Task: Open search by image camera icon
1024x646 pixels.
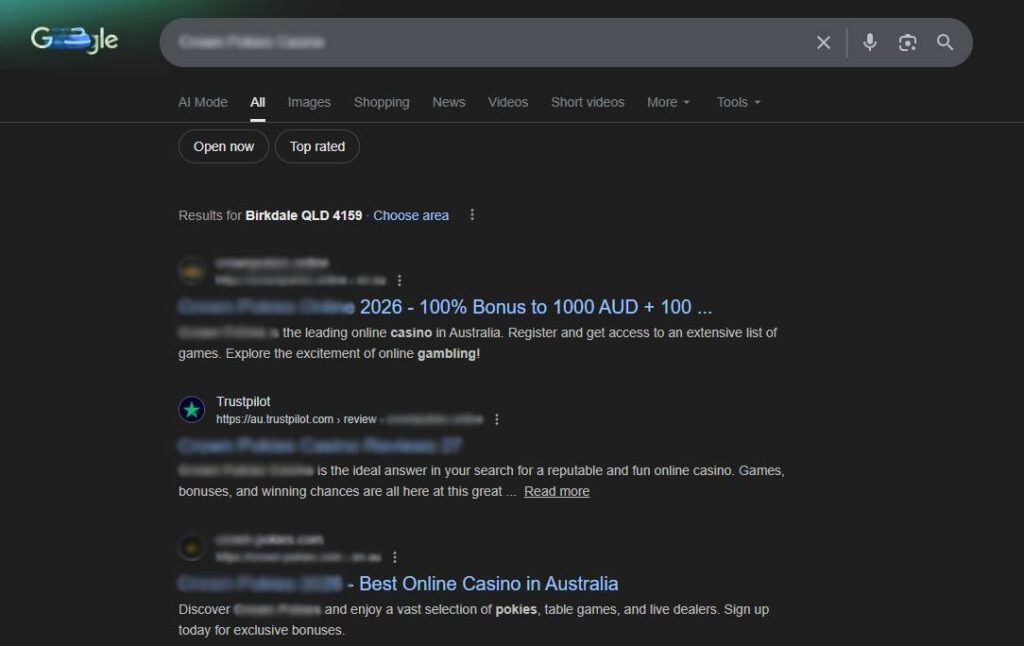Action: point(907,42)
